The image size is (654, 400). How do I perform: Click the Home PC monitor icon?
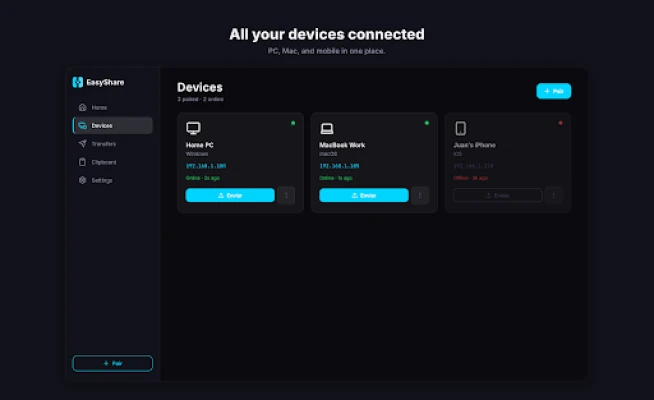193,128
